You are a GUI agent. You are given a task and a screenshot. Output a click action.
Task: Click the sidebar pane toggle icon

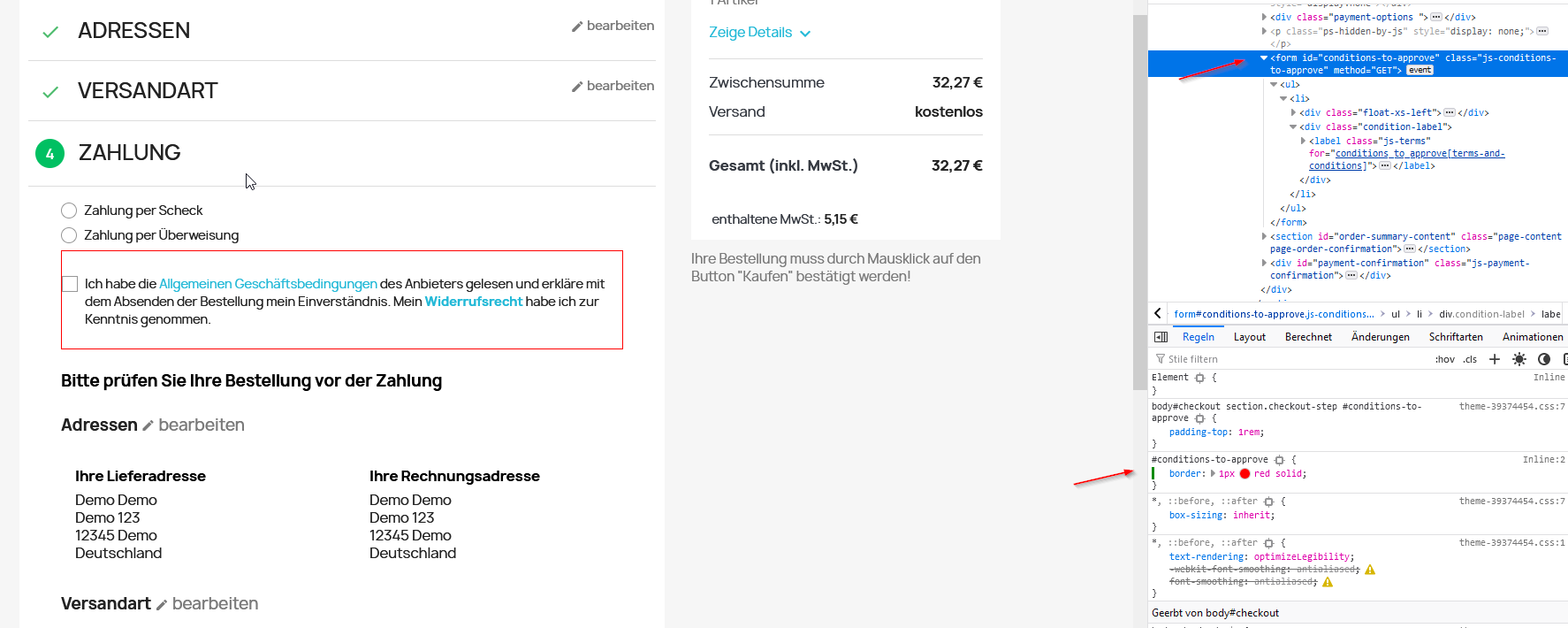tap(1161, 337)
